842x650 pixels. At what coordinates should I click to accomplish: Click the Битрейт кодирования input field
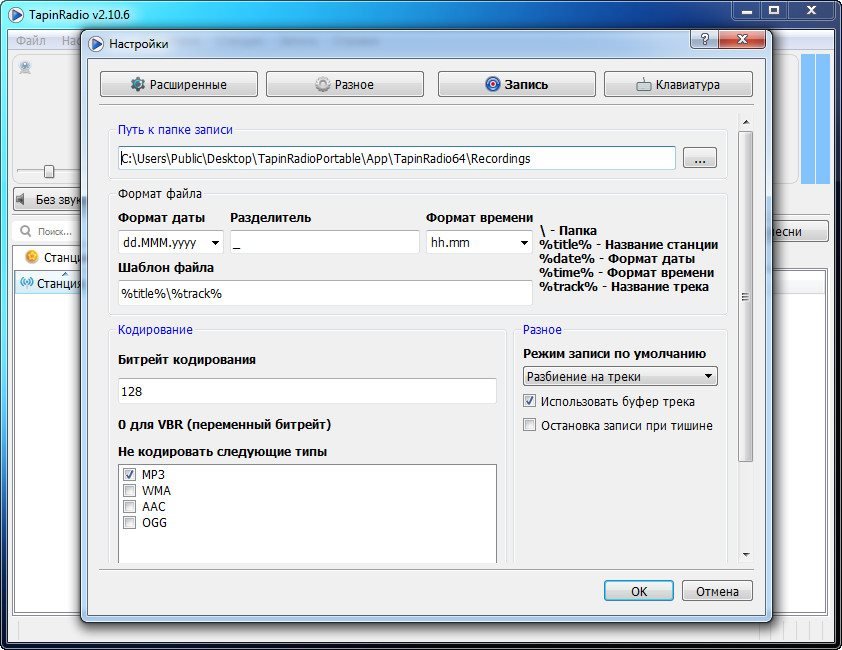pos(307,391)
